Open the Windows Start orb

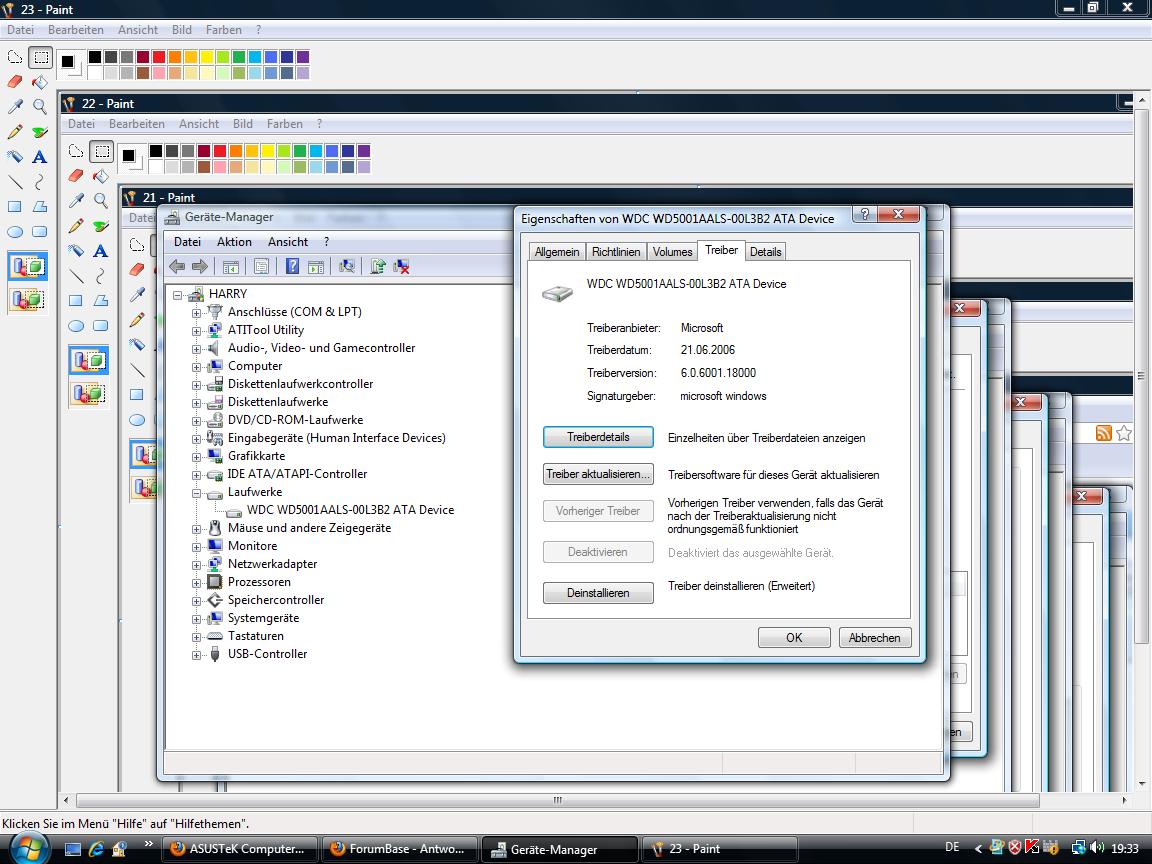[x=29, y=847]
